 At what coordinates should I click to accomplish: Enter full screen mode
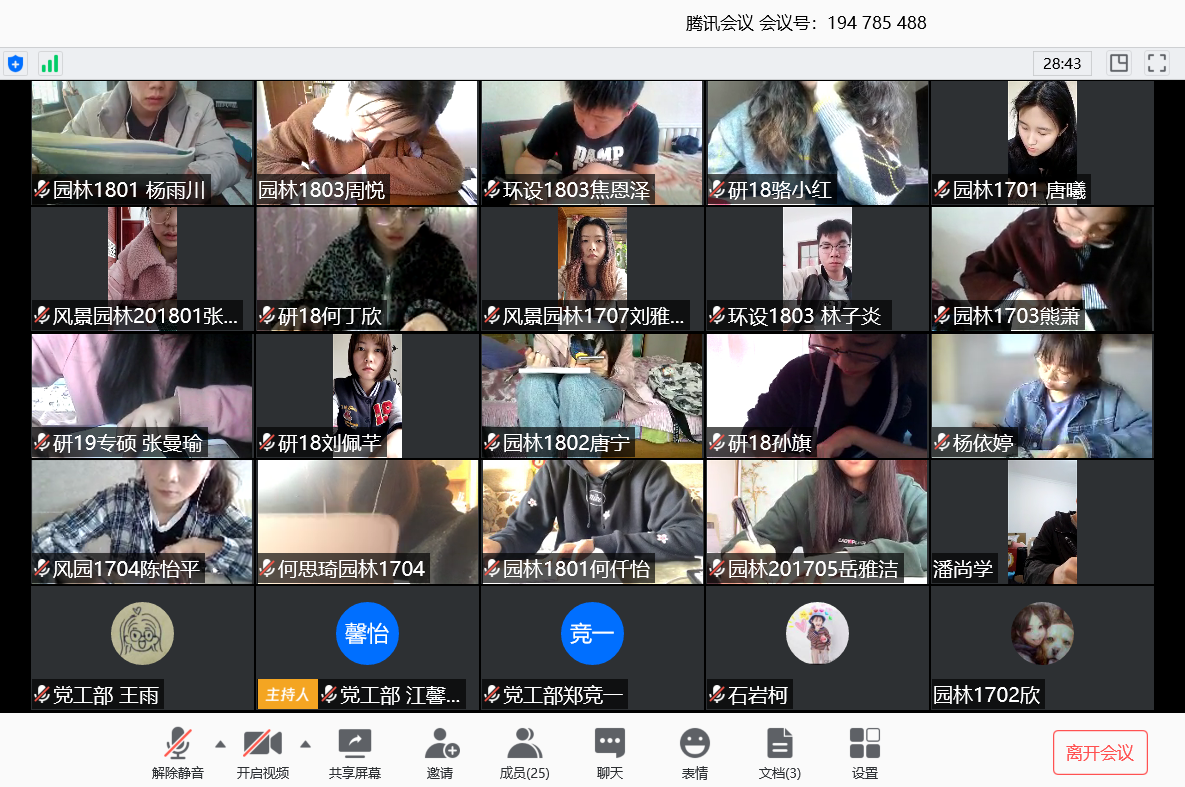(x=1157, y=64)
